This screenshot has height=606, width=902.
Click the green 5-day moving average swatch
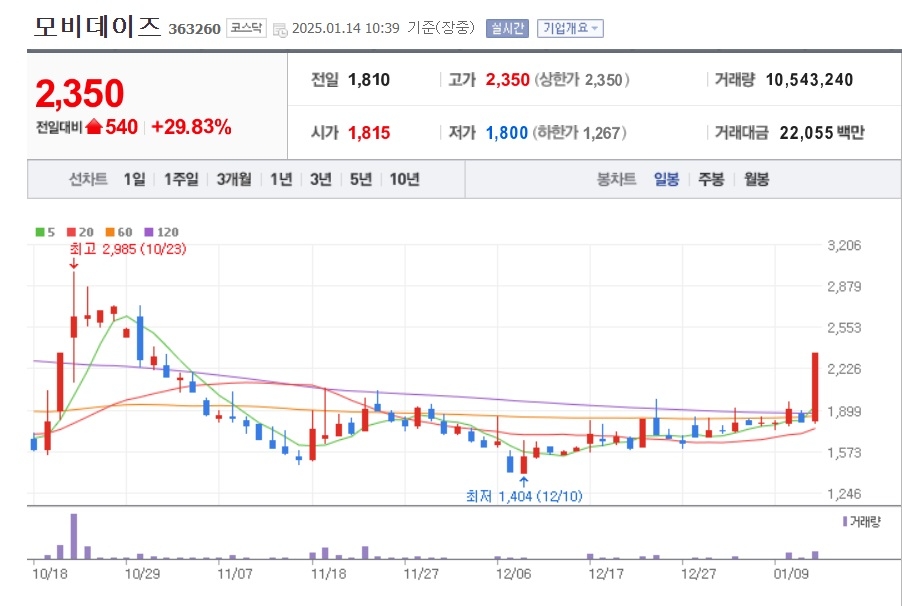[x=40, y=232]
